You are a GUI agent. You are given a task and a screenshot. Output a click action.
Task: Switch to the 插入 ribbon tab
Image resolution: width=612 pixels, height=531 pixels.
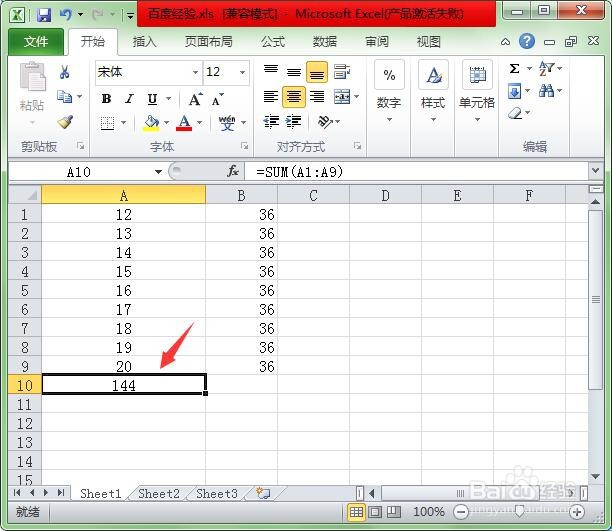[144, 41]
